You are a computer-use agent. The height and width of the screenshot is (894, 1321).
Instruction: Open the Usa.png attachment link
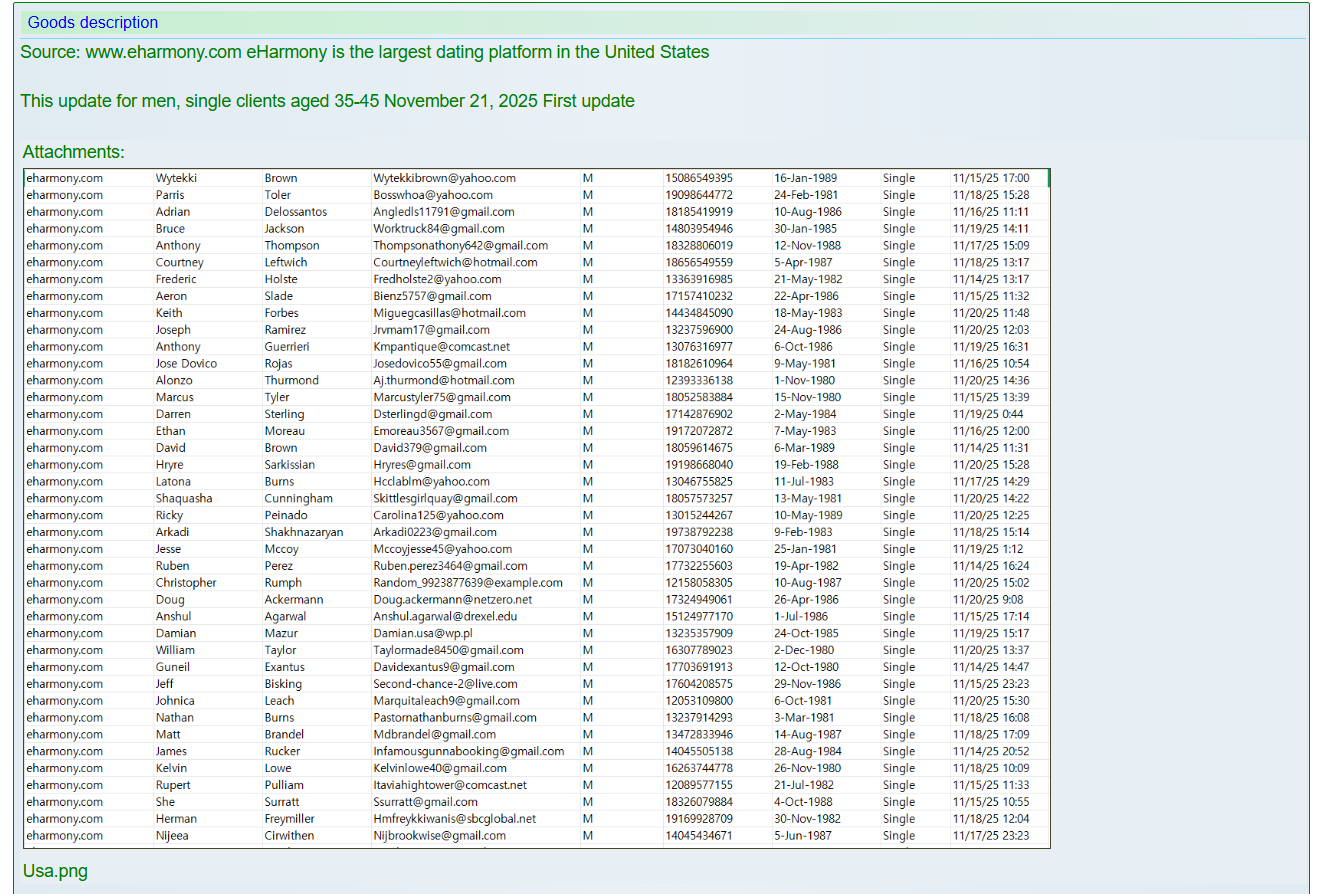coord(55,871)
